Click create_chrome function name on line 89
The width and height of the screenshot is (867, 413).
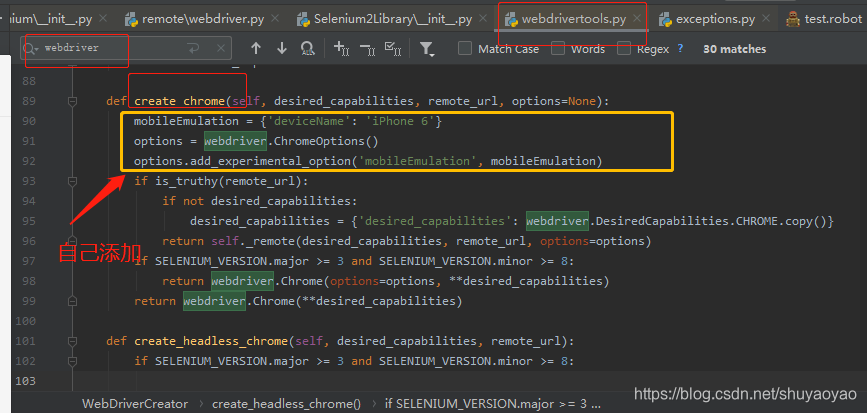pyautogui.click(x=180, y=101)
